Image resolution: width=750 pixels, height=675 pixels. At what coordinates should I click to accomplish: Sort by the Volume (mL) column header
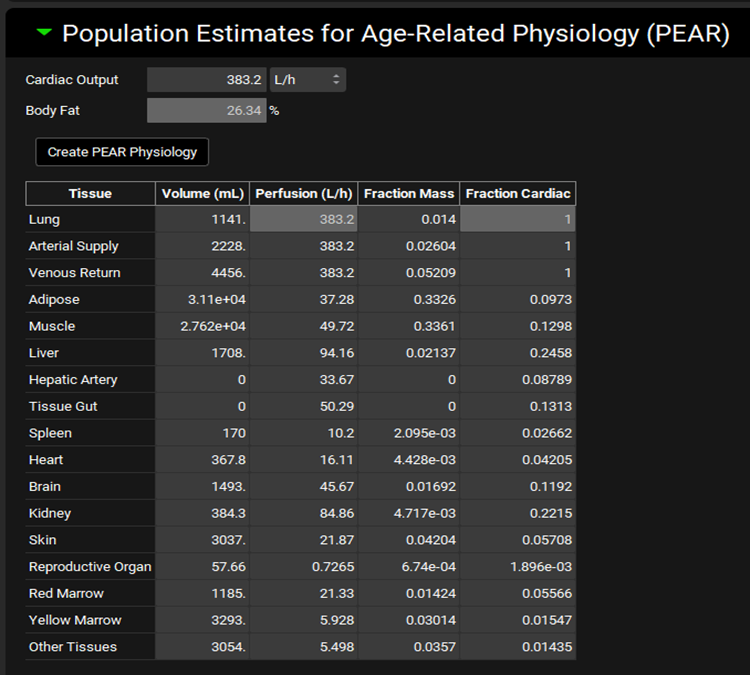pos(202,194)
